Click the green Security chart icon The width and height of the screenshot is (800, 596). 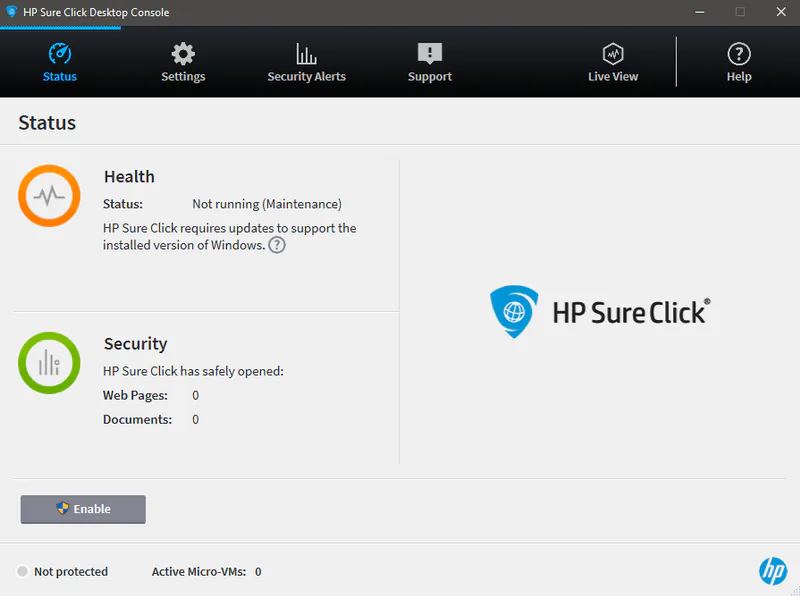pos(49,363)
